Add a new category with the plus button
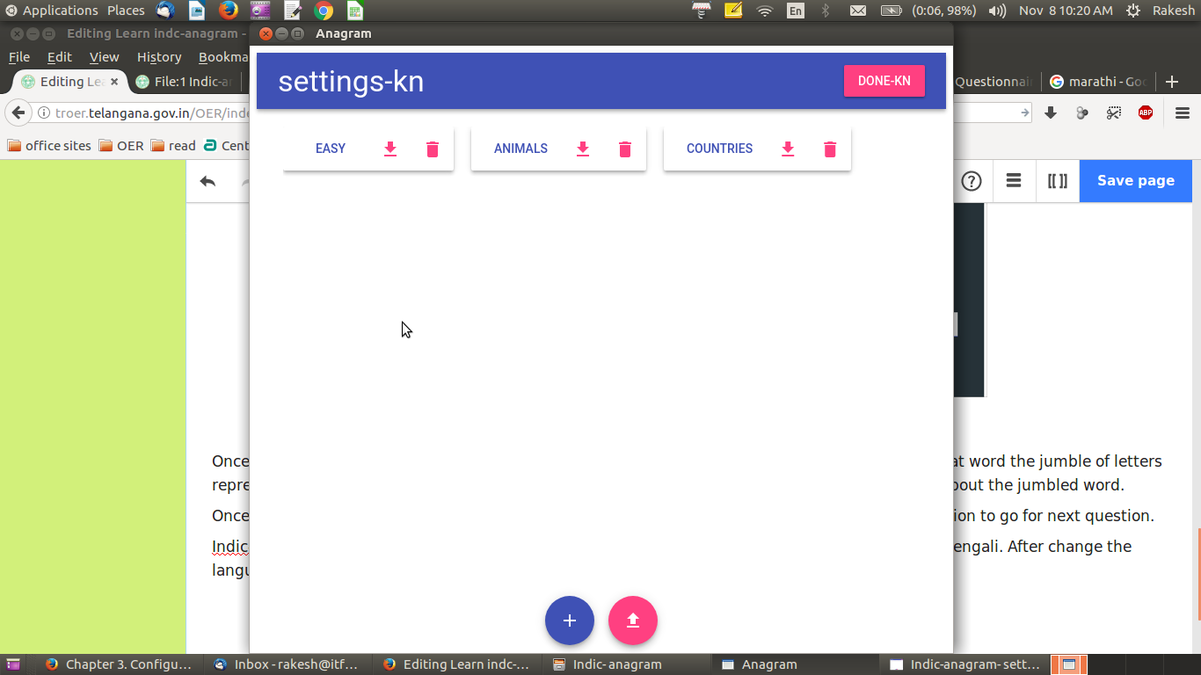The image size is (1201, 675). pos(569,620)
